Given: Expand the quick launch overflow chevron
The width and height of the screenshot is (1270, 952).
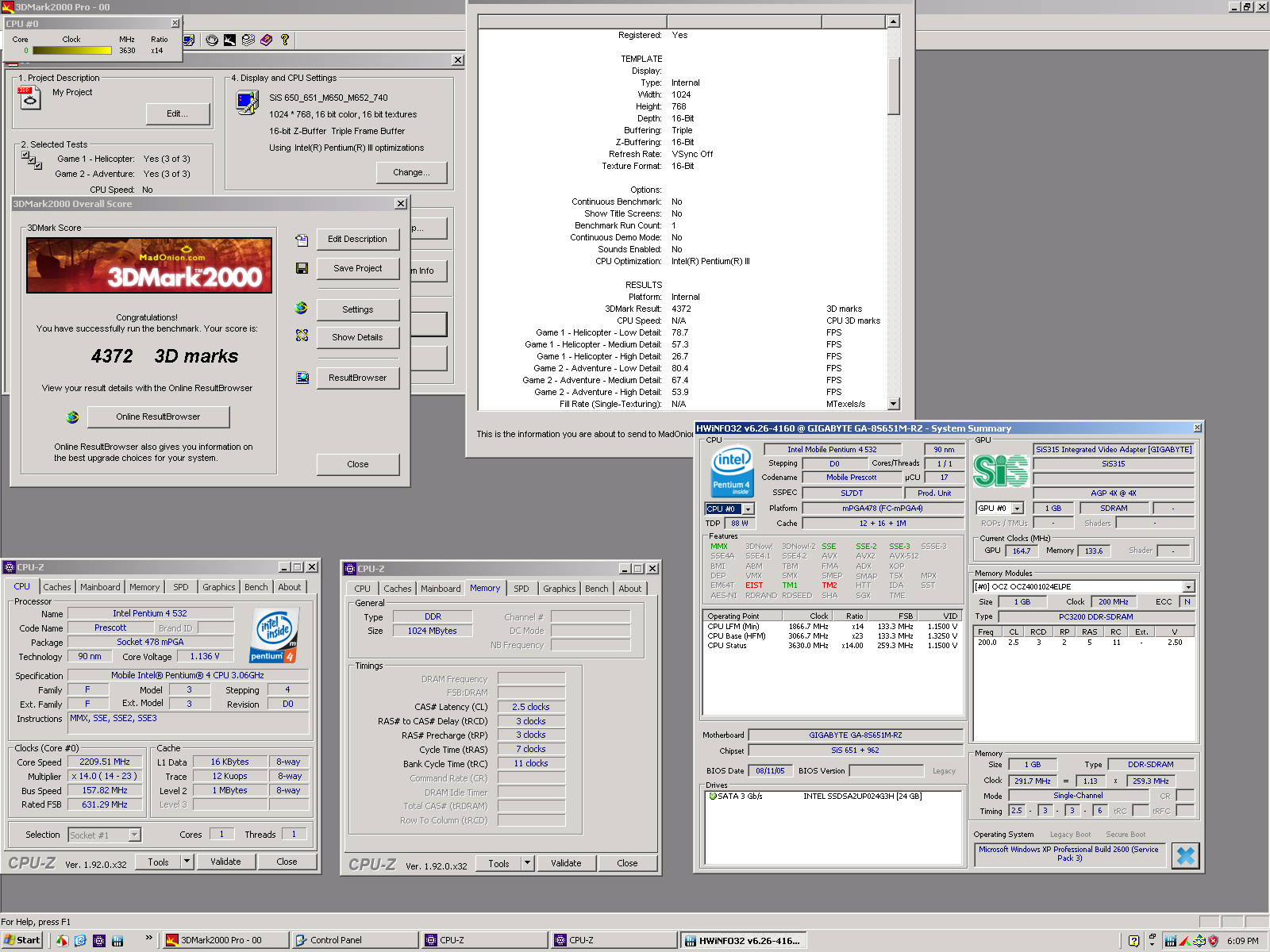Looking at the screenshot, I should pos(148,939).
